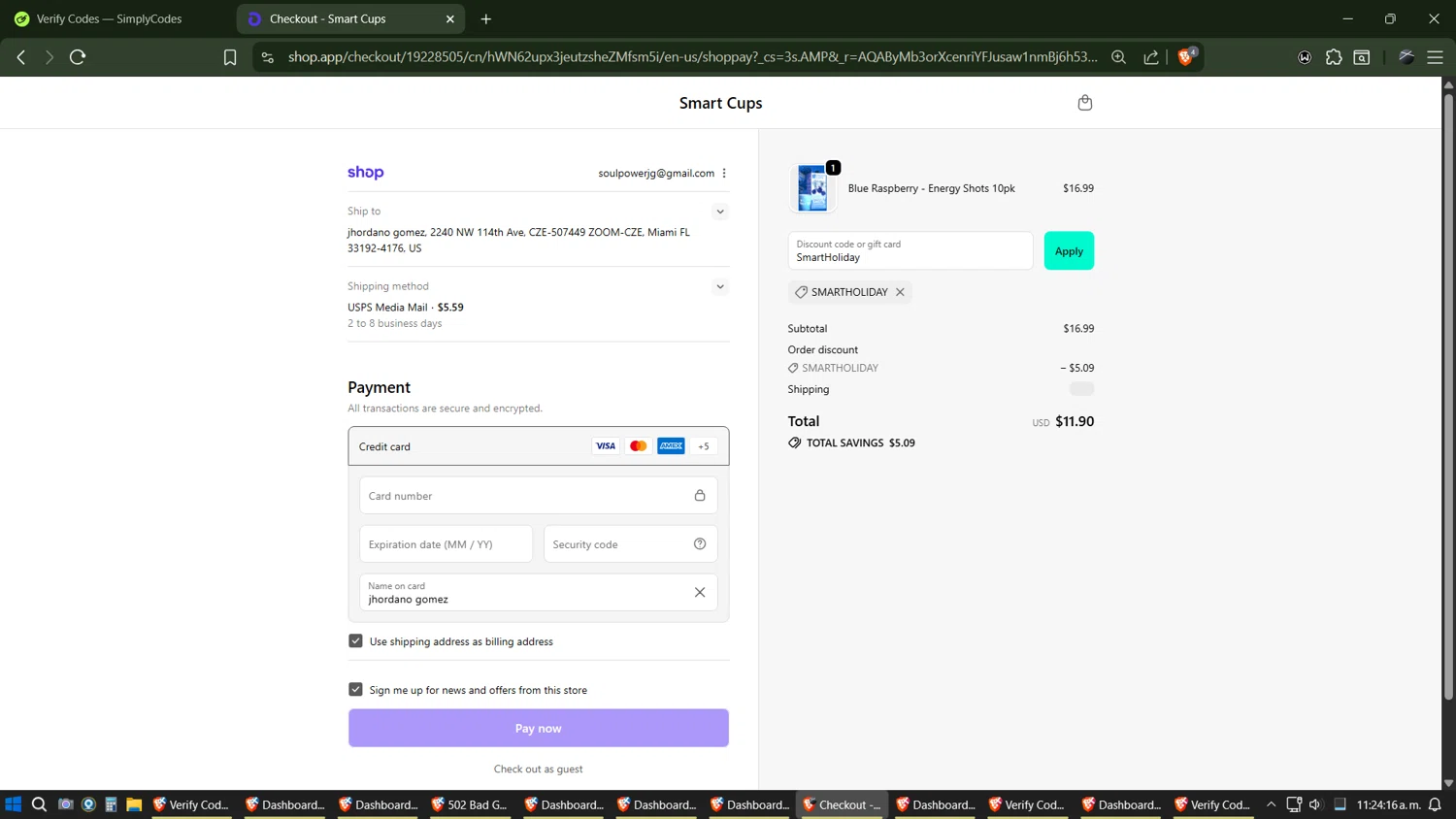Click the Shop logo
Image resolution: width=1456 pixels, height=819 pixels.
click(x=366, y=173)
